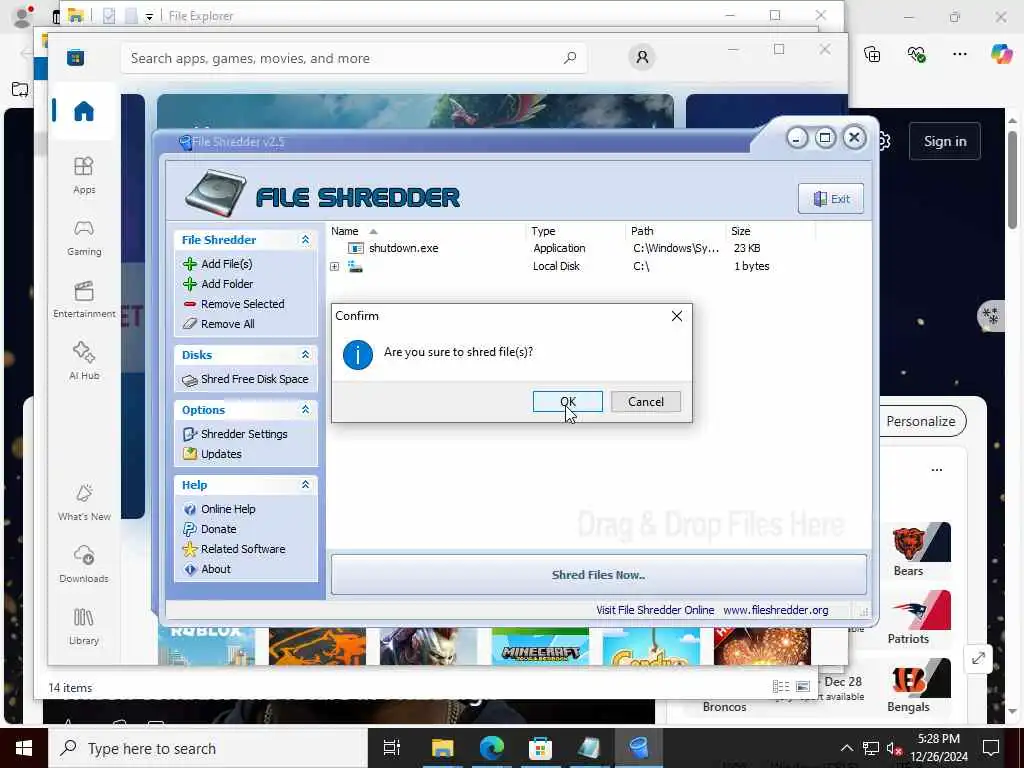Viewport: 1024px width, 768px height.
Task: Open Apps in Microsoft Store sidebar
Action: [84, 176]
